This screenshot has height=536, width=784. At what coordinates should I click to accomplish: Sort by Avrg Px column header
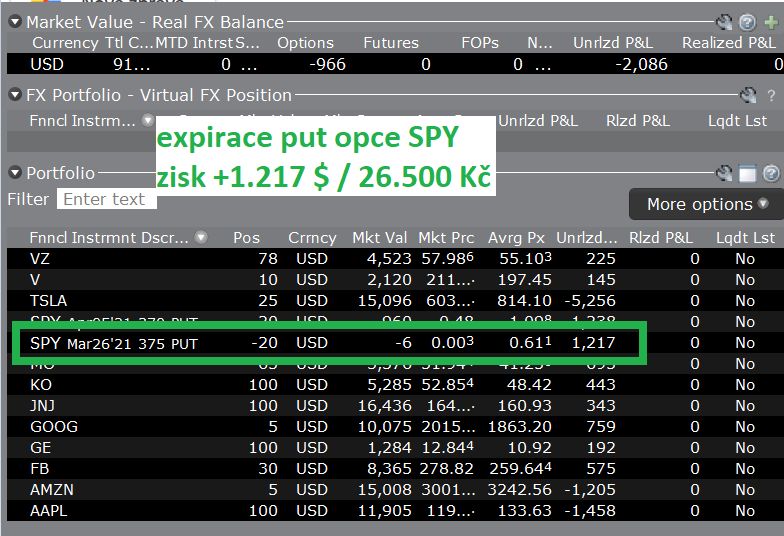tap(516, 238)
